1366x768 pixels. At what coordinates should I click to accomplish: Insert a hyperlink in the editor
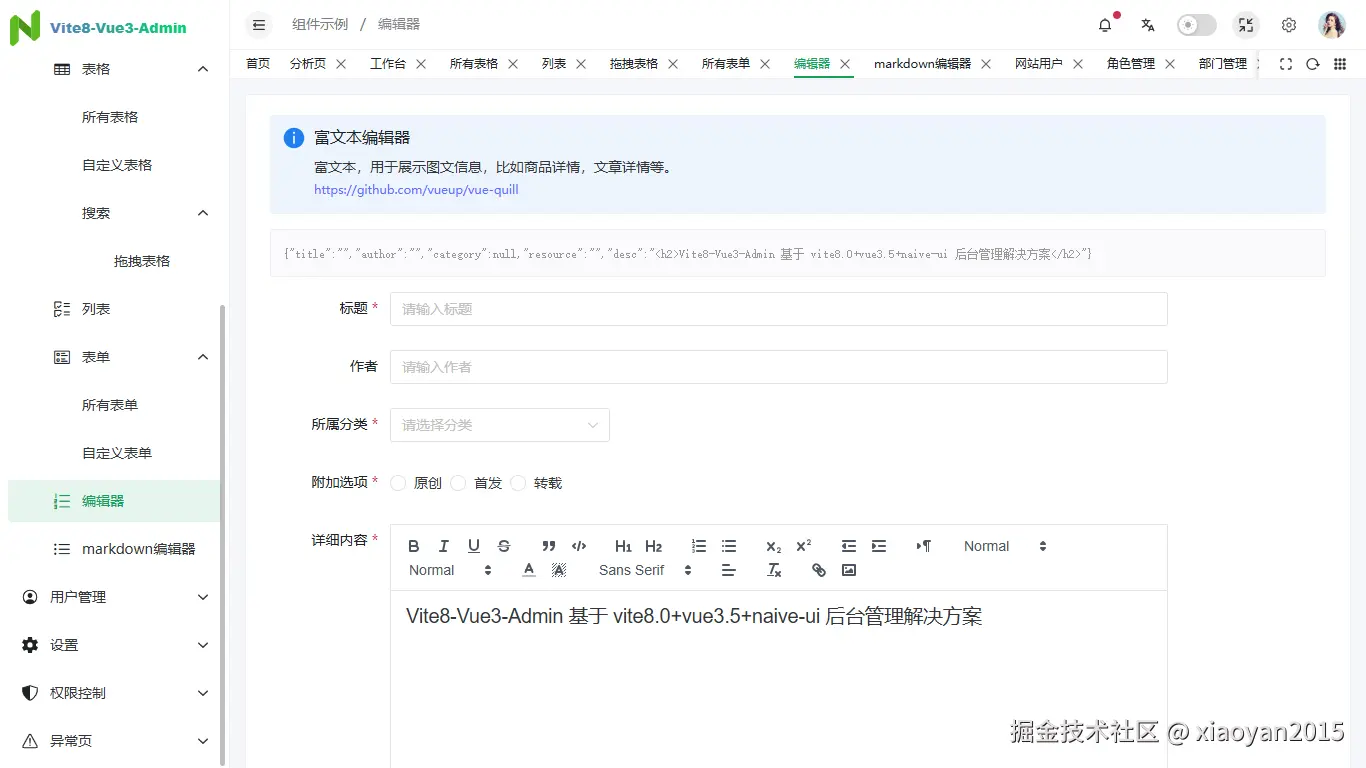[819, 570]
